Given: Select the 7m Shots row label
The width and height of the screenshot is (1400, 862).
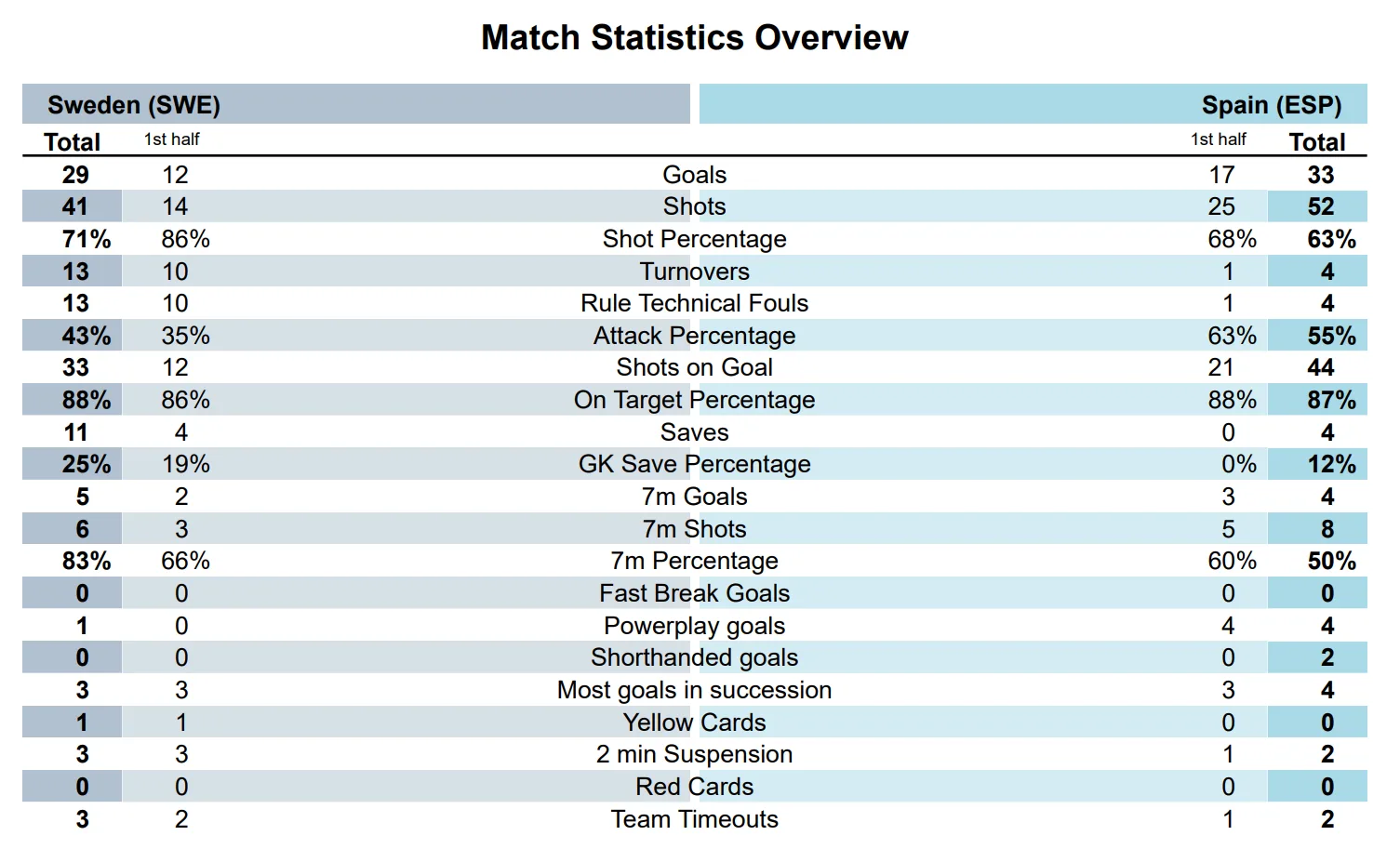Looking at the screenshot, I should [694, 529].
